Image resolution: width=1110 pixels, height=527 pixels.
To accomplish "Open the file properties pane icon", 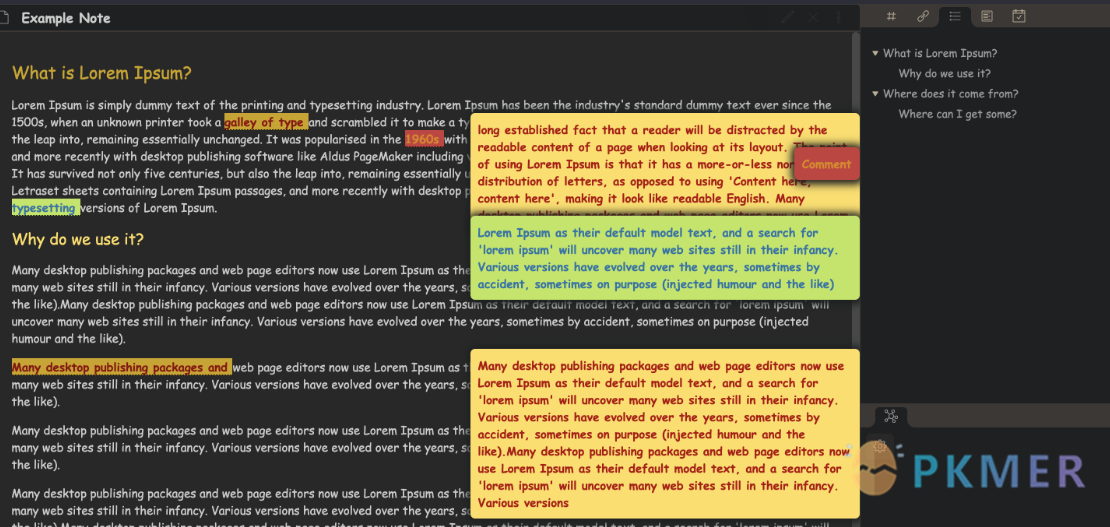I will (987, 16).
